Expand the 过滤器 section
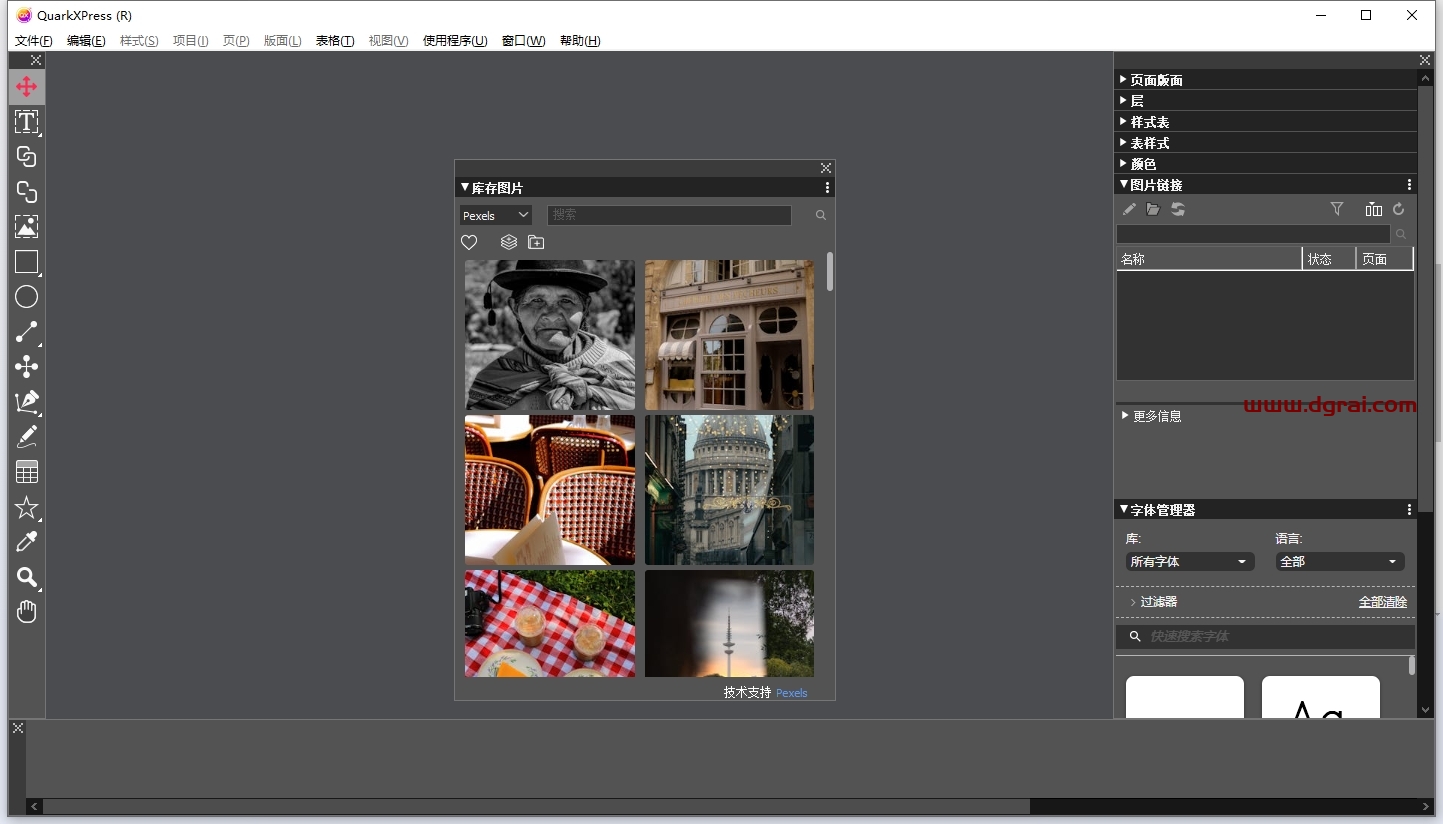Image resolution: width=1443 pixels, height=824 pixels. pos(1158,602)
